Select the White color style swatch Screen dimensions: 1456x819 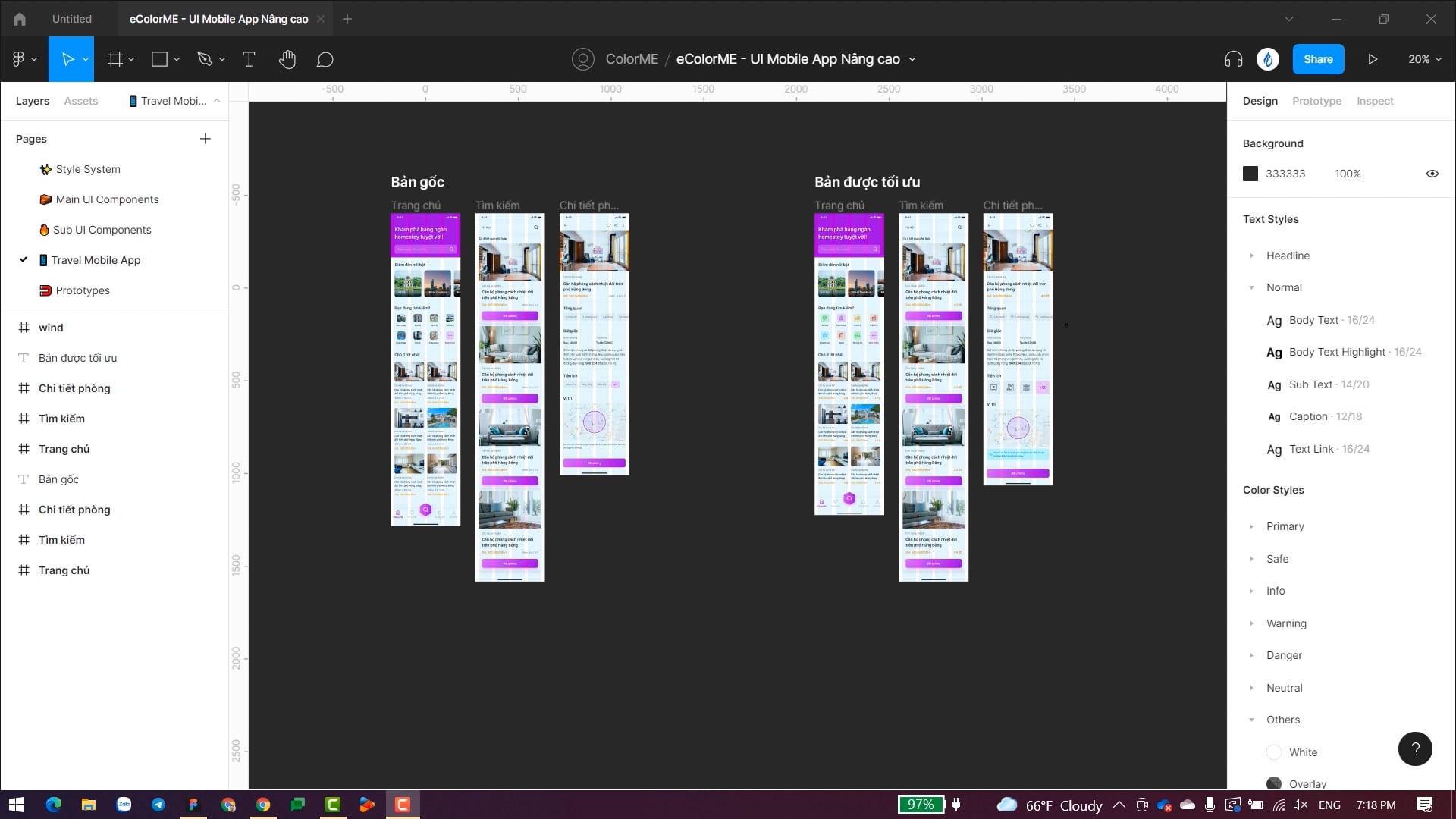1274,752
